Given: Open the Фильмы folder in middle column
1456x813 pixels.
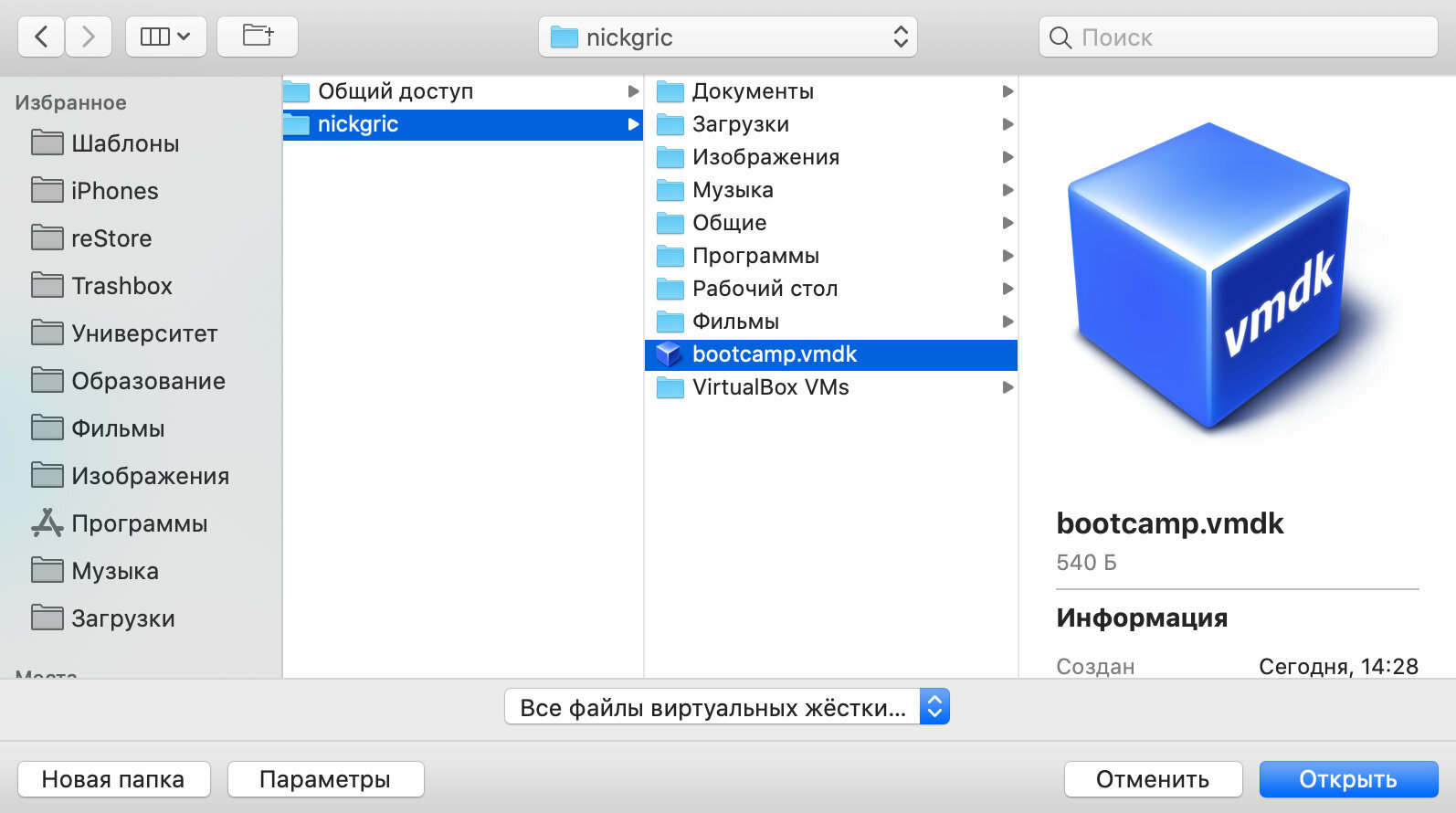Looking at the screenshot, I should (x=831, y=322).
